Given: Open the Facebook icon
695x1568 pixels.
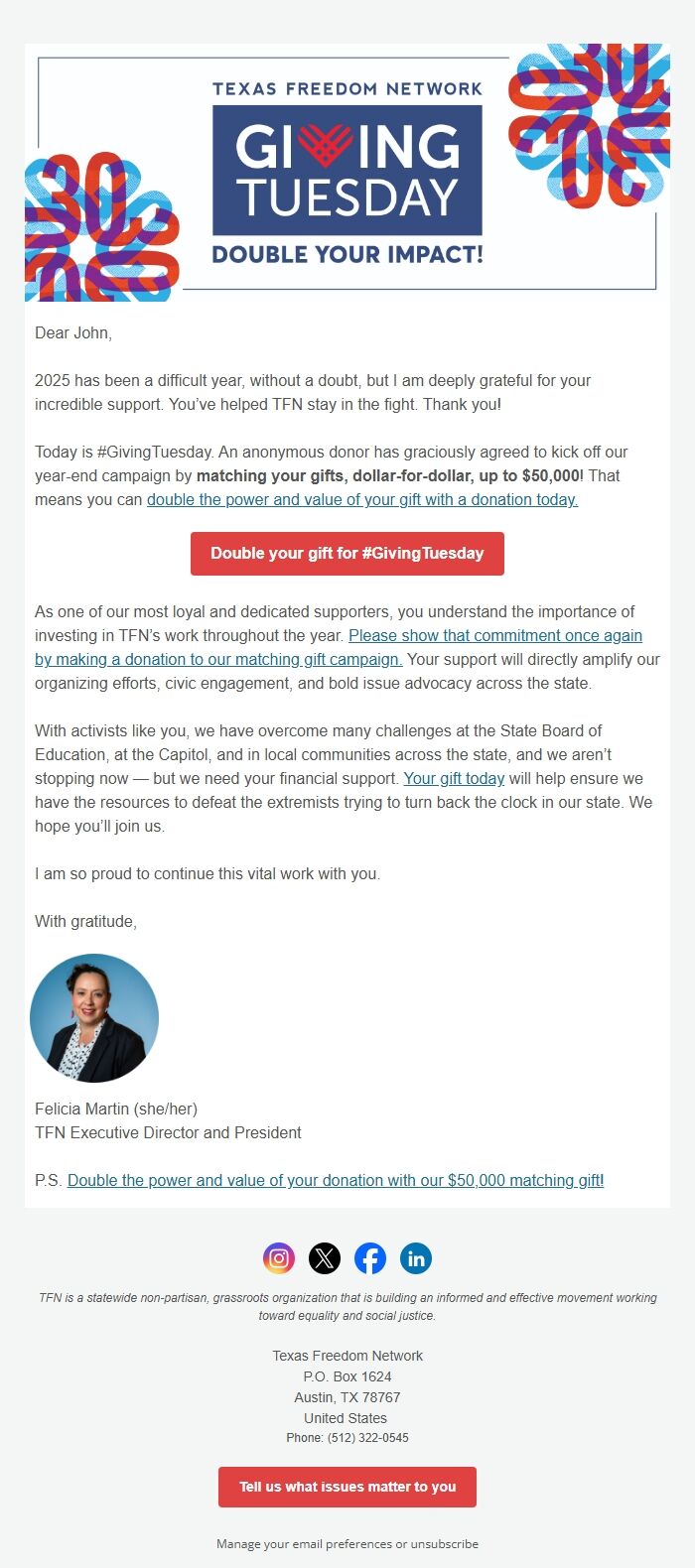Looking at the screenshot, I should tap(370, 1258).
